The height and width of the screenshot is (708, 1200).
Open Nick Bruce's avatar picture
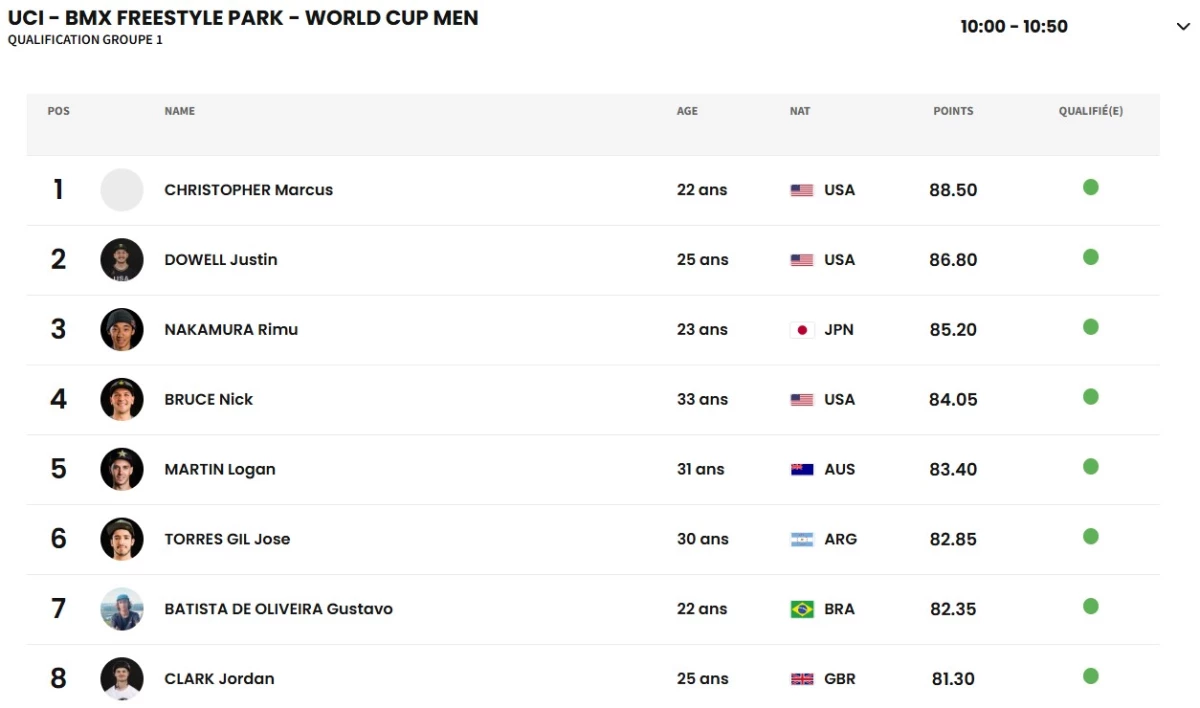122,400
